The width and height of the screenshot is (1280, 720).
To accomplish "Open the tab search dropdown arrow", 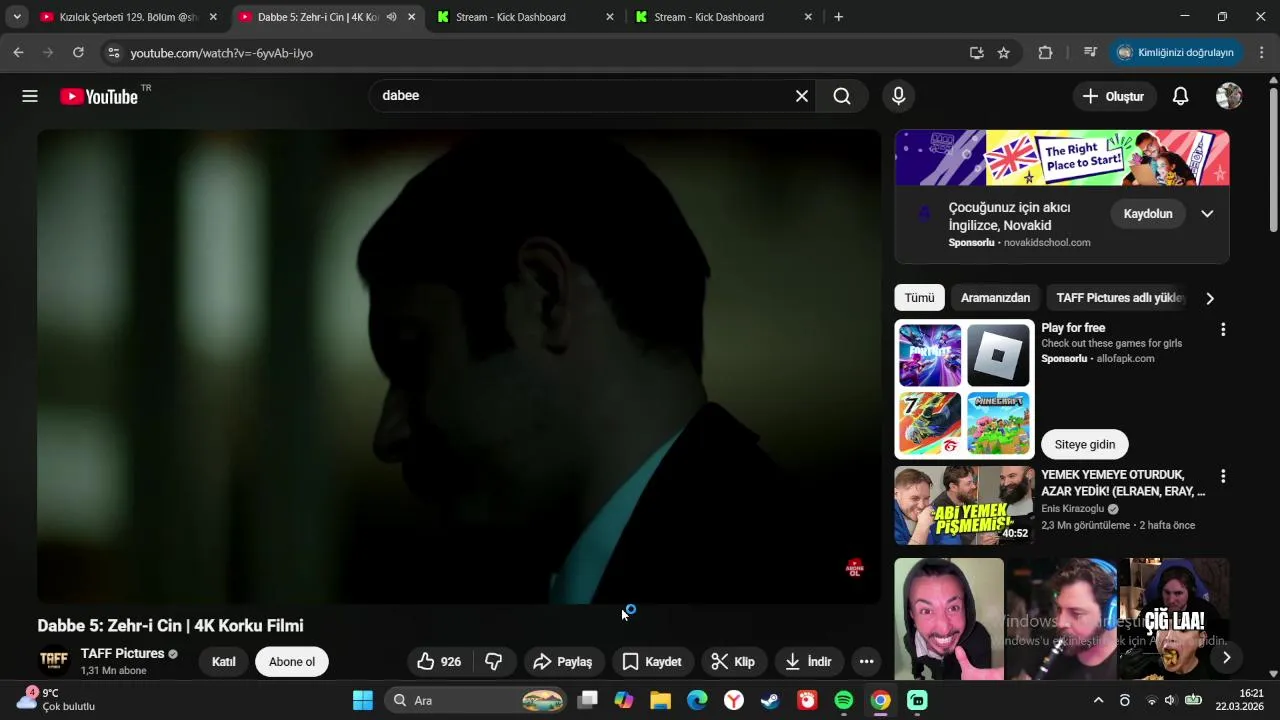I will tap(17, 17).
